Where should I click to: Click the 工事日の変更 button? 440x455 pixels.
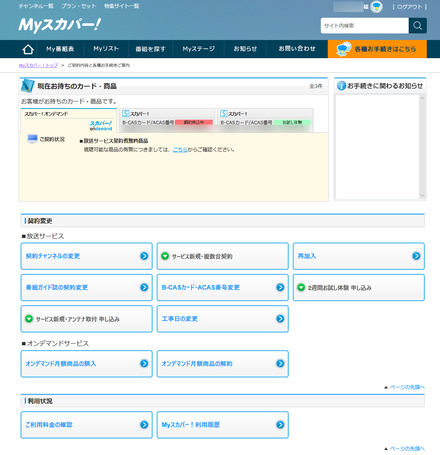(x=223, y=319)
